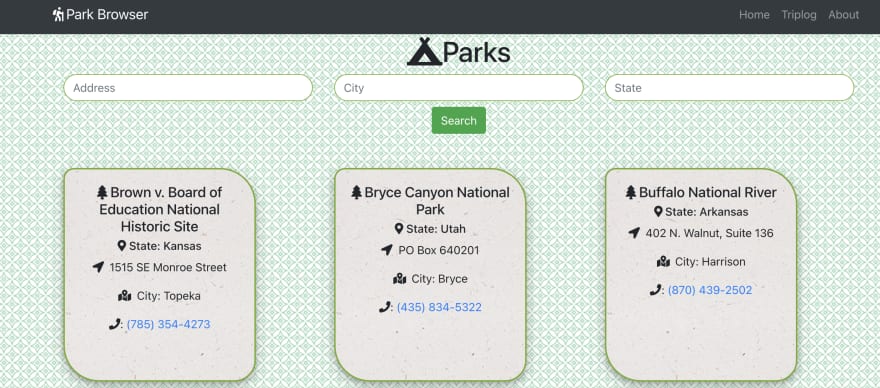
Task: Open the Home nav link
Action: [754, 15]
